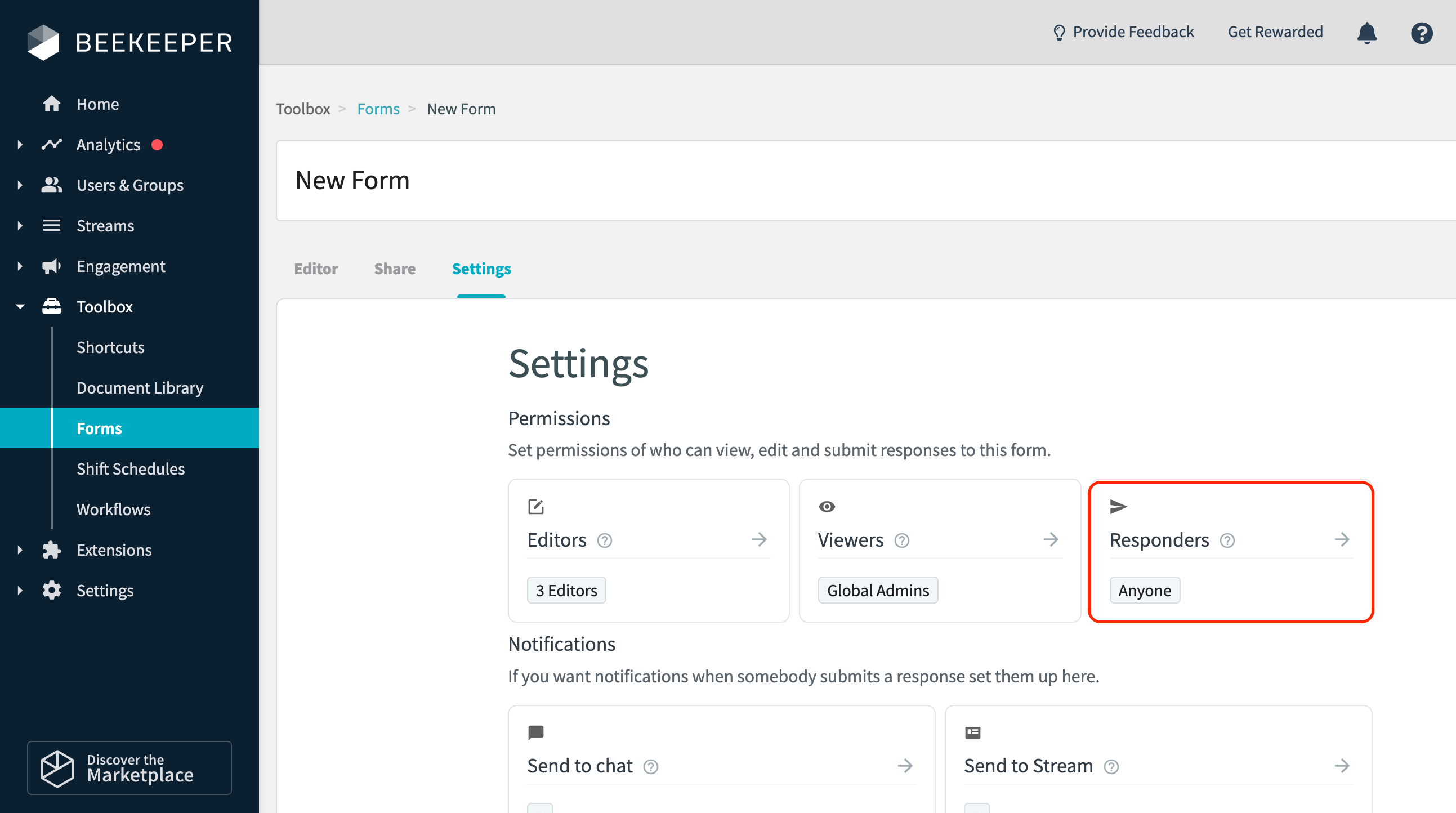Click the Editors card heading
1456x813 pixels.
pos(557,540)
